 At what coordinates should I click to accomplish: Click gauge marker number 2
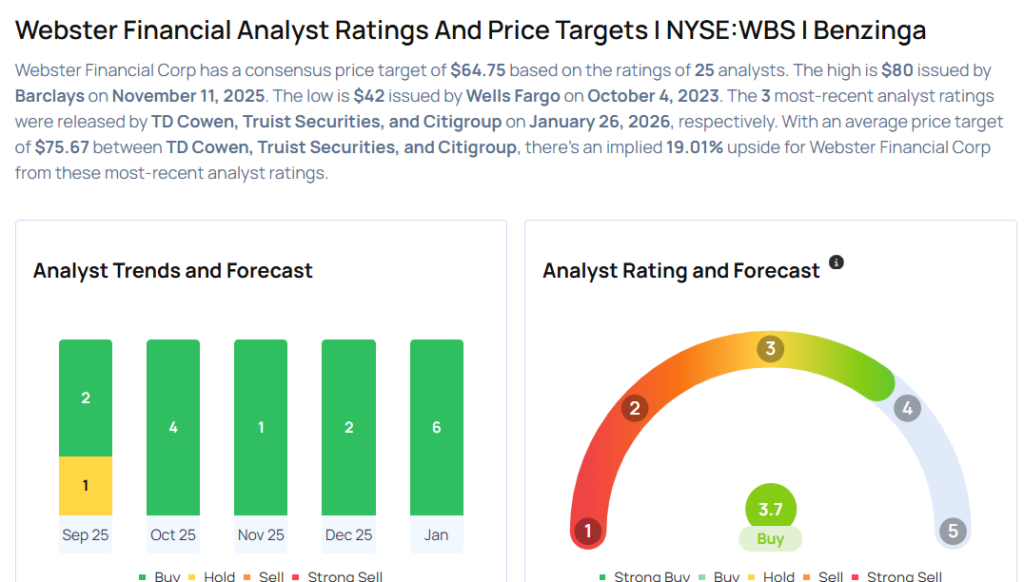point(633,407)
